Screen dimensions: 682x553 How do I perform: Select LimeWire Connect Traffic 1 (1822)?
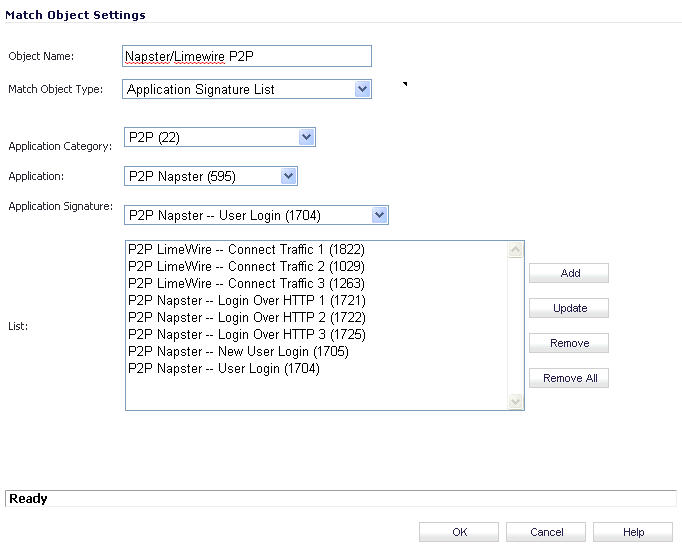coord(246,250)
